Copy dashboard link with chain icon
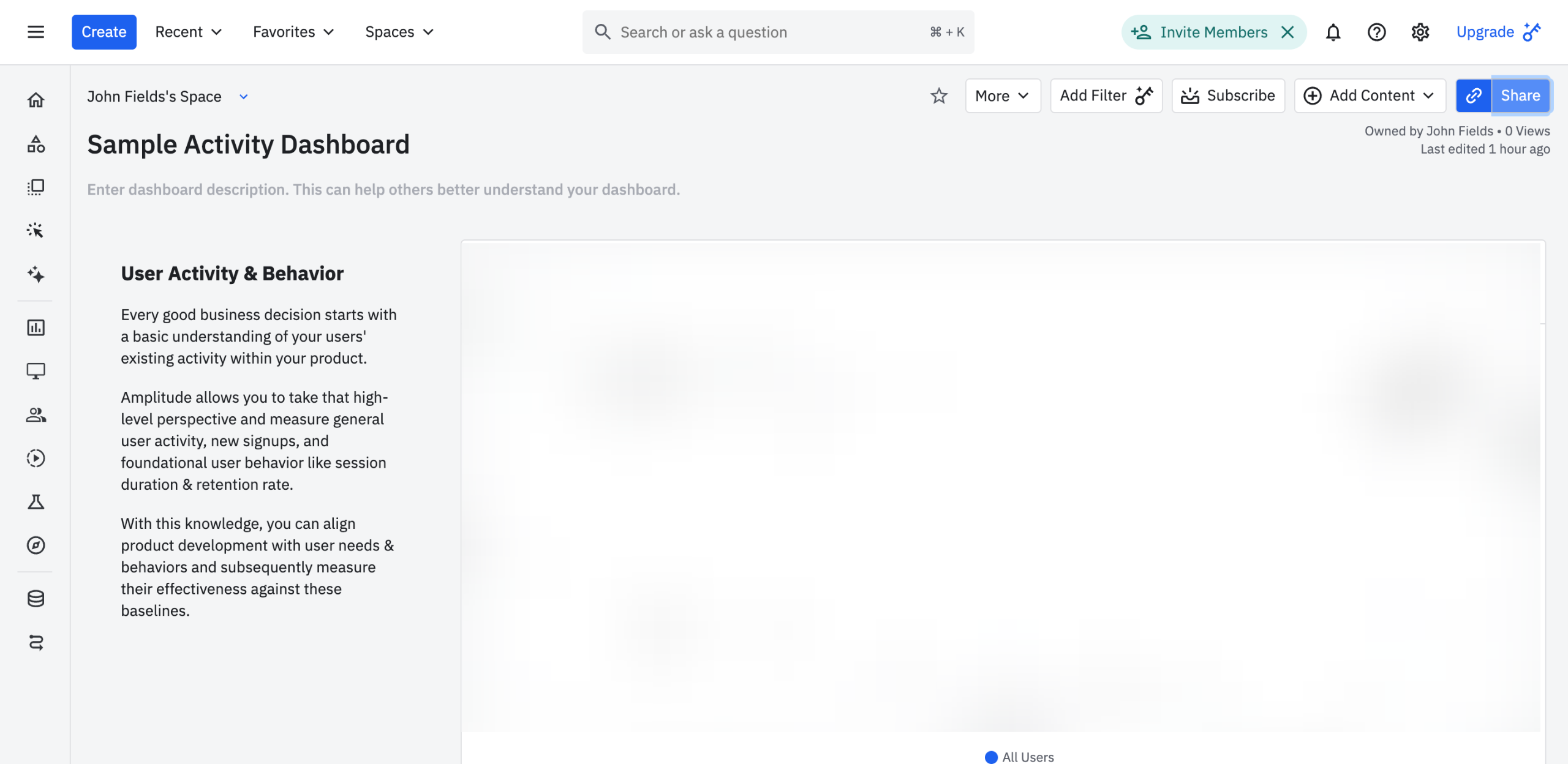The width and height of the screenshot is (1568, 764). [1473, 95]
